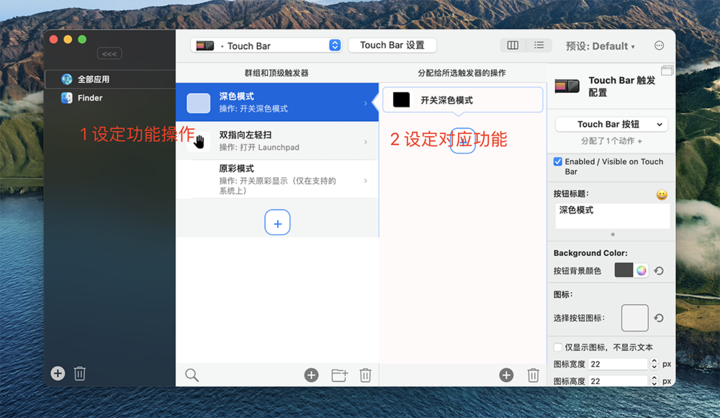Viewport: 720px width, 418px height.
Task: Enable the 仅显示图标,不显示文本 checkbox
Action: point(558,348)
